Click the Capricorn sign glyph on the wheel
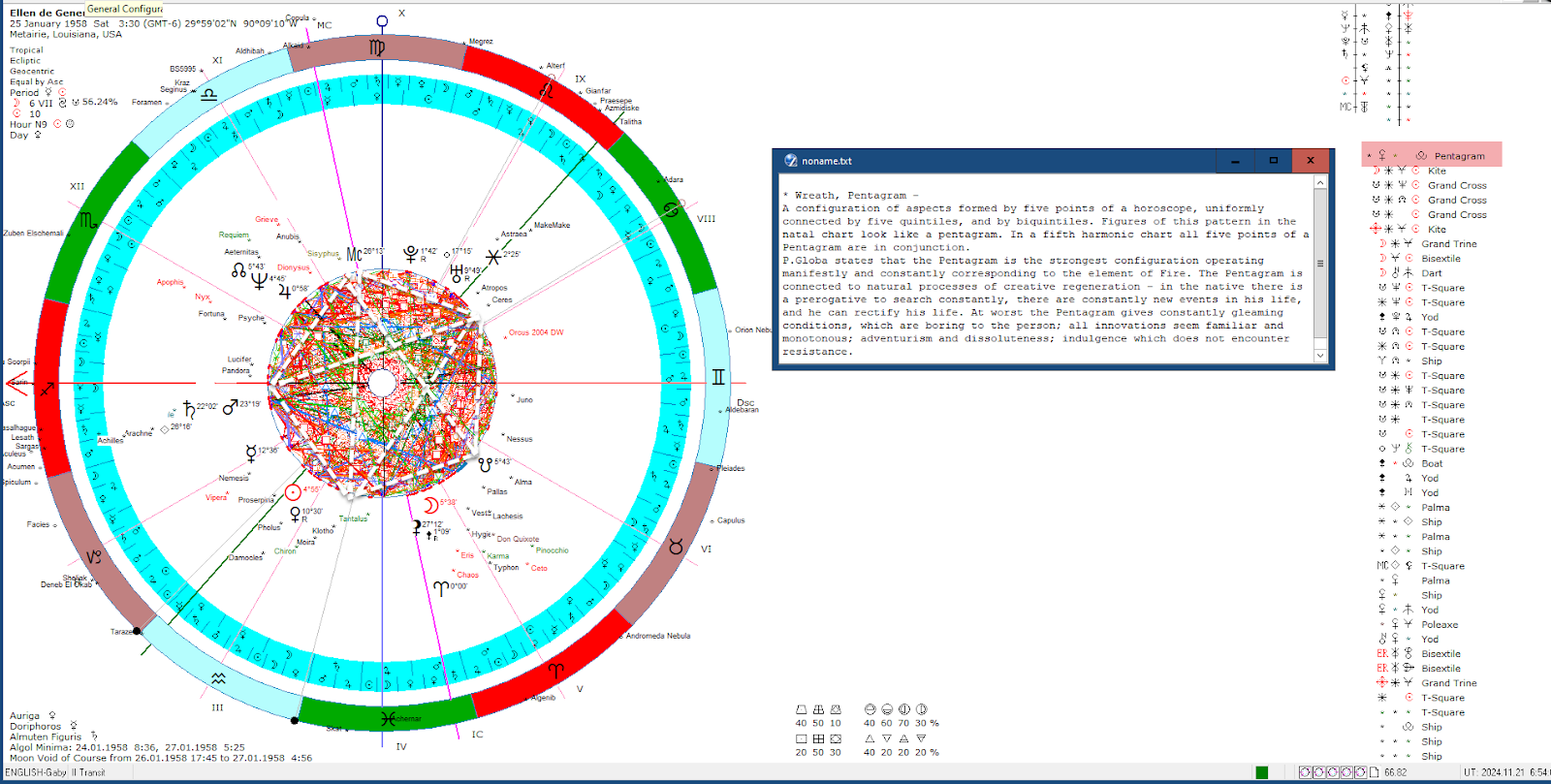 tap(94, 557)
